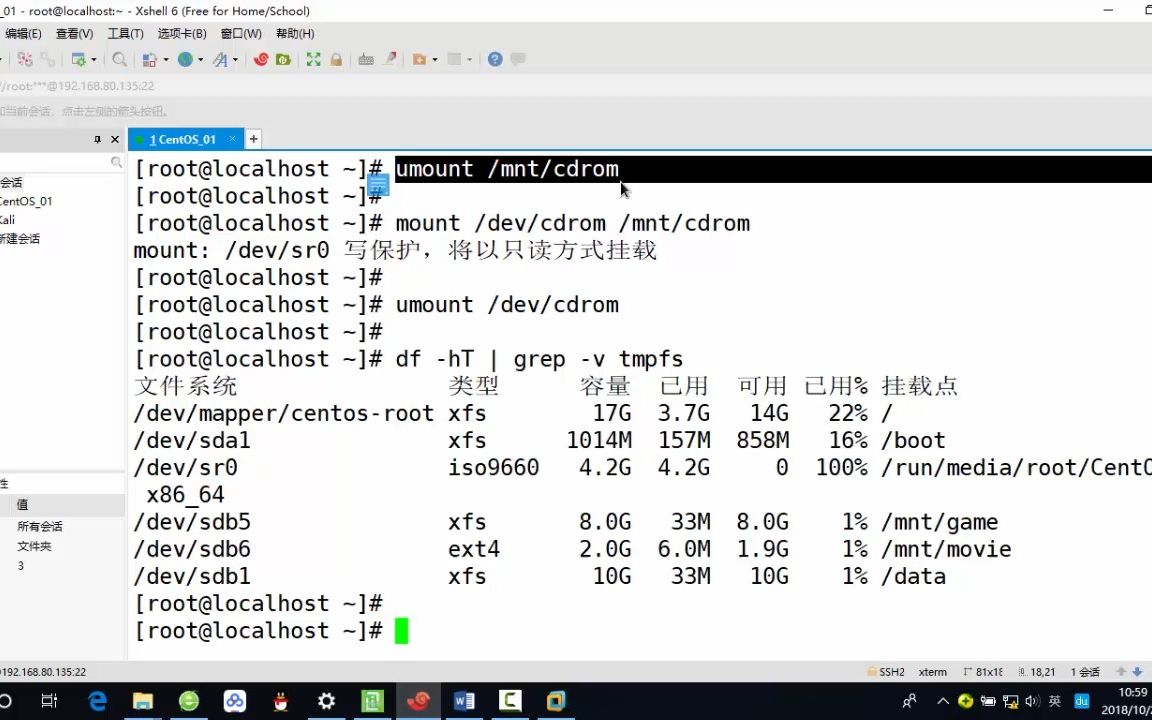The width and height of the screenshot is (1152, 720).
Task: Open Word from the taskbar
Action: pyautogui.click(x=464, y=701)
